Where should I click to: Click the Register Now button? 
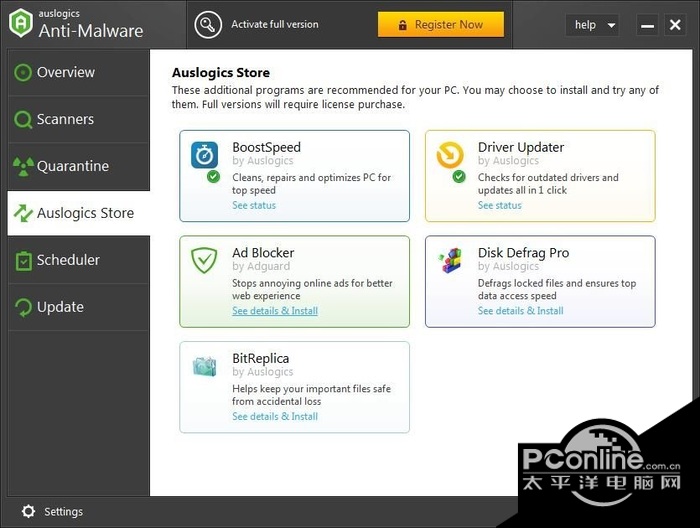coord(441,25)
